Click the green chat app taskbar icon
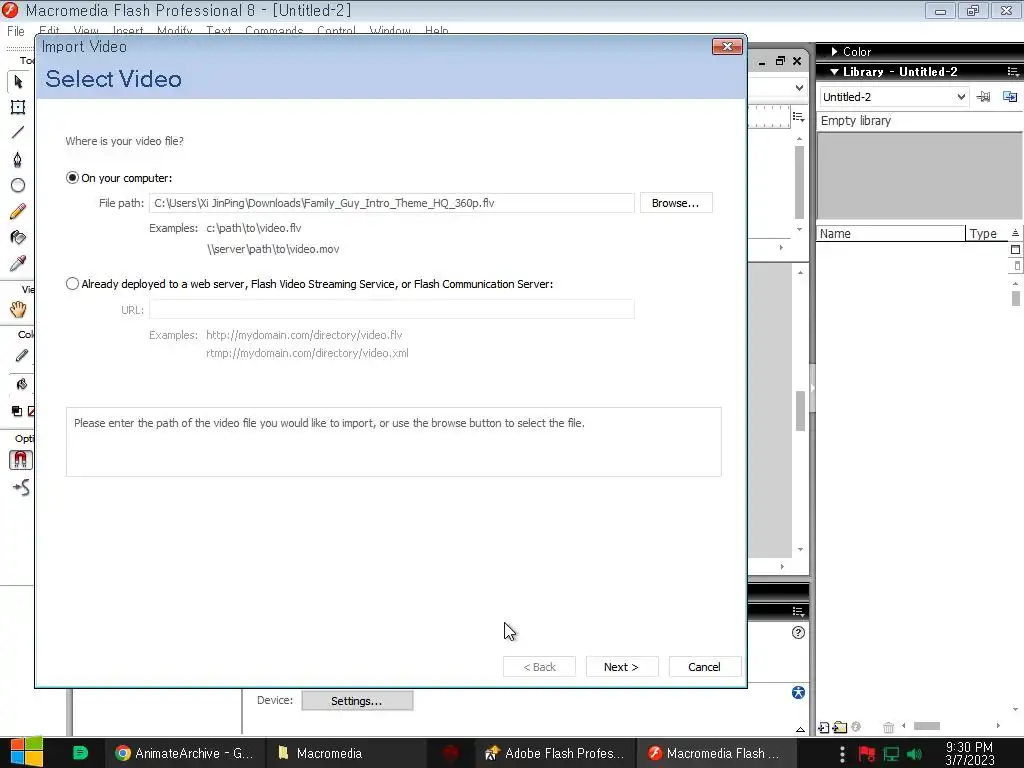The height and width of the screenshot is (768, 1024). tap(80, 753)
